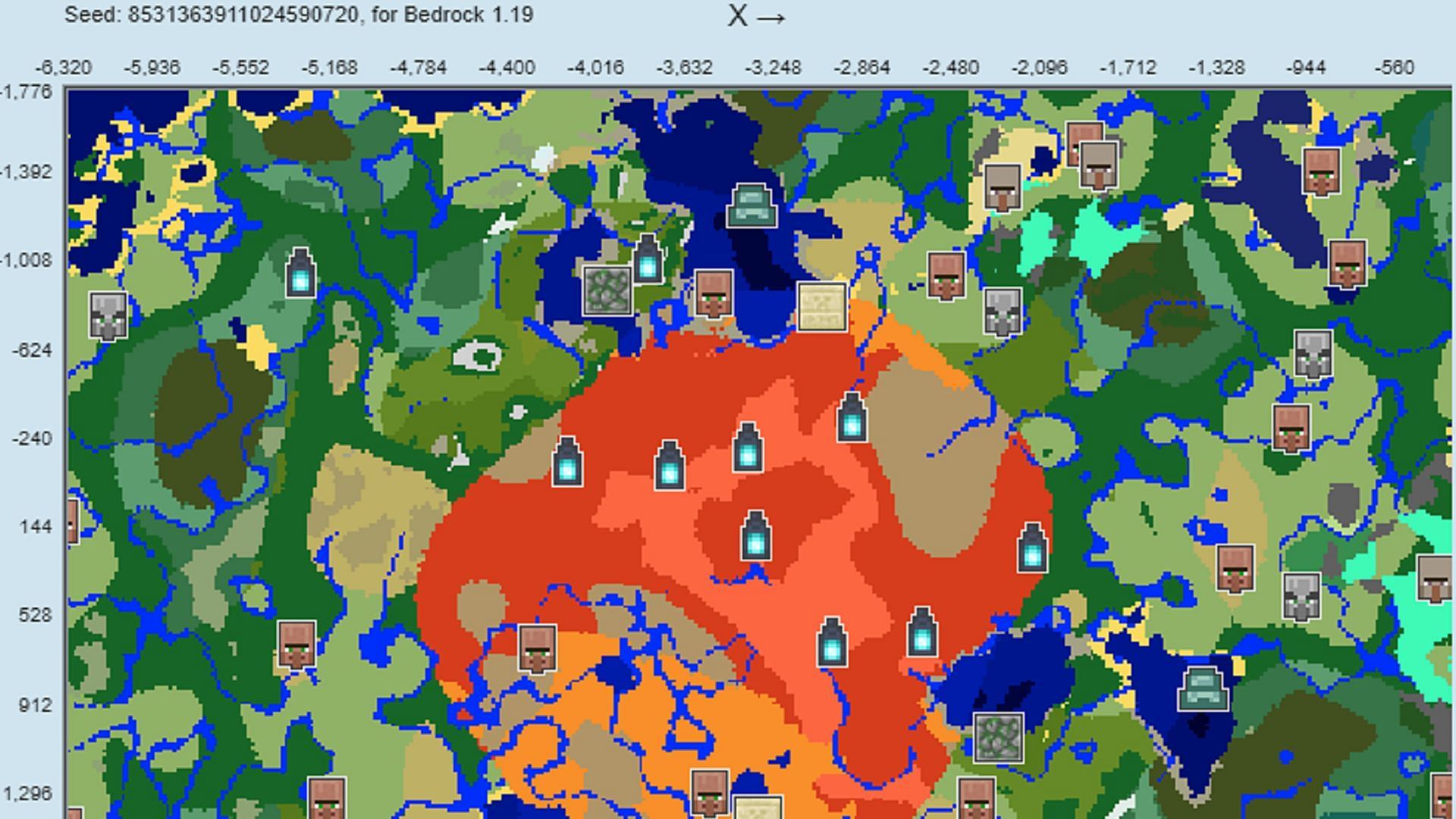This screenshot has width=1456, height=819.
Task: Click the -240 Z-axis label
Action: pos(32,438)
